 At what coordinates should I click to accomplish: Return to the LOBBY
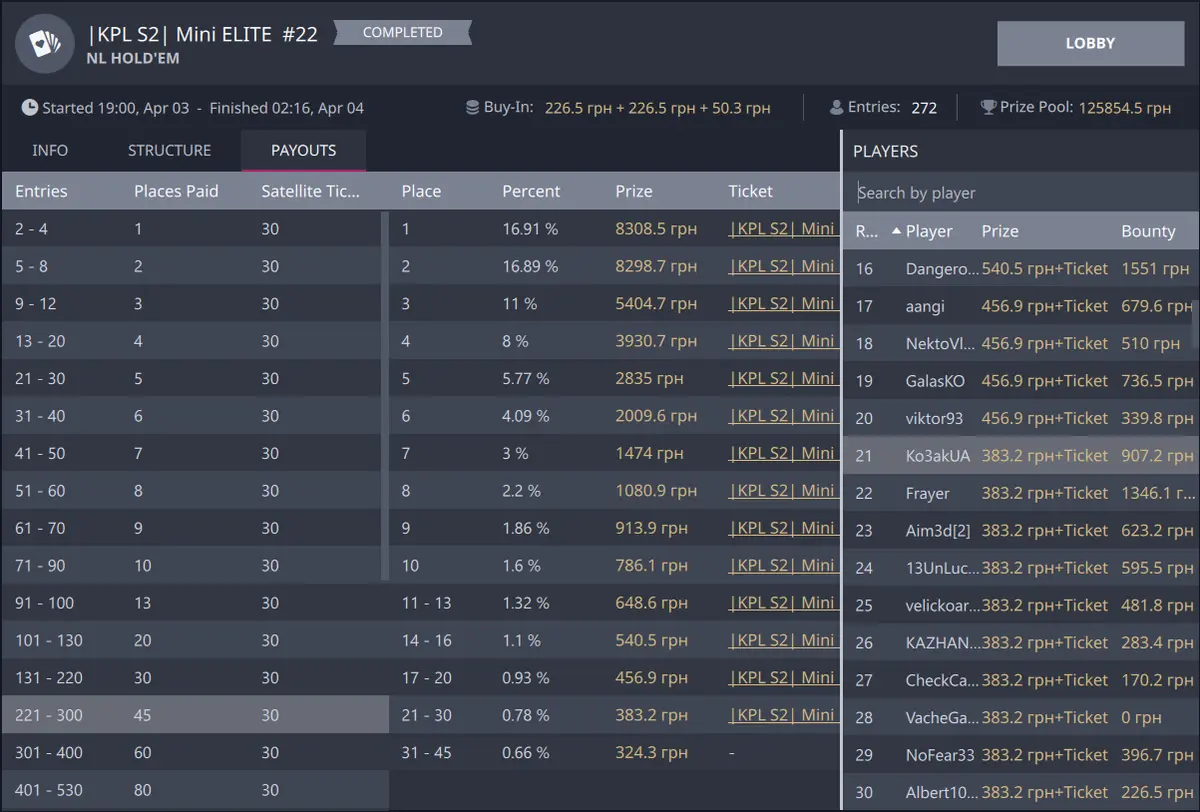1089,43
